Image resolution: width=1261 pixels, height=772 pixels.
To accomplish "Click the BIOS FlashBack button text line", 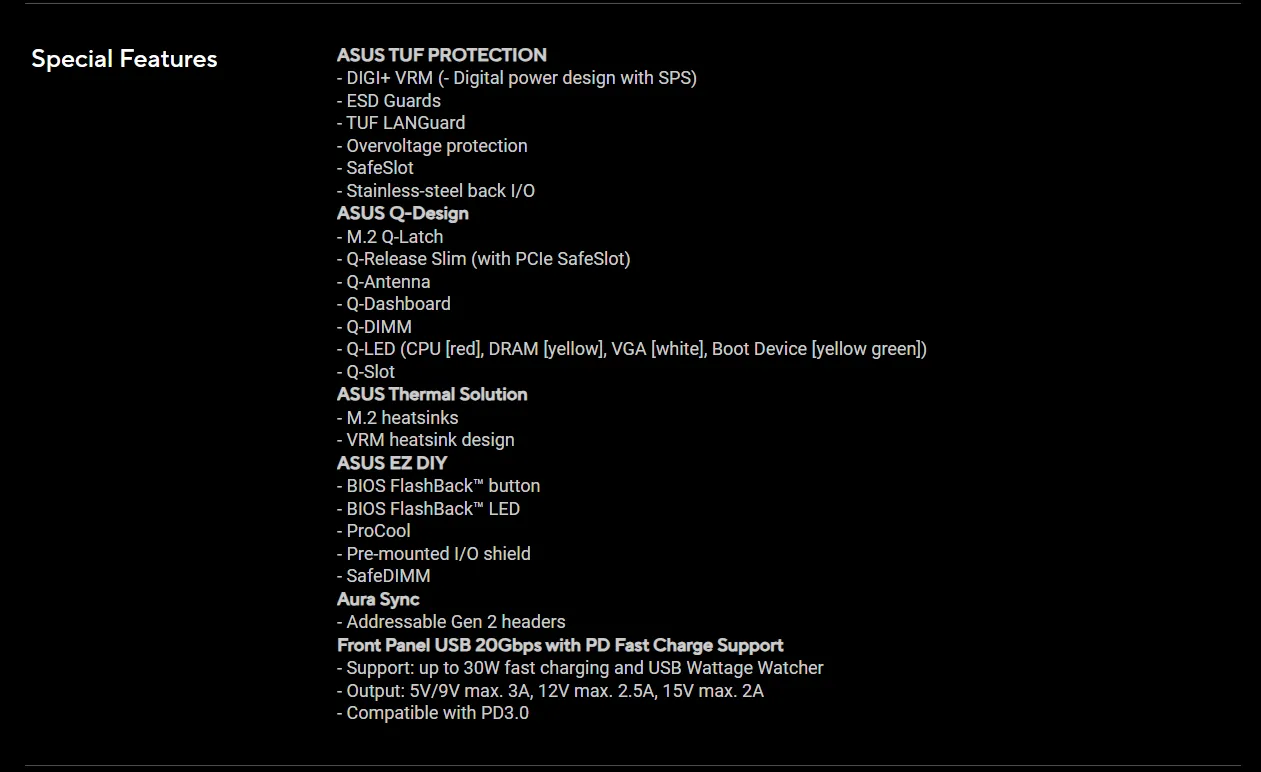I will tap(439, 486).
